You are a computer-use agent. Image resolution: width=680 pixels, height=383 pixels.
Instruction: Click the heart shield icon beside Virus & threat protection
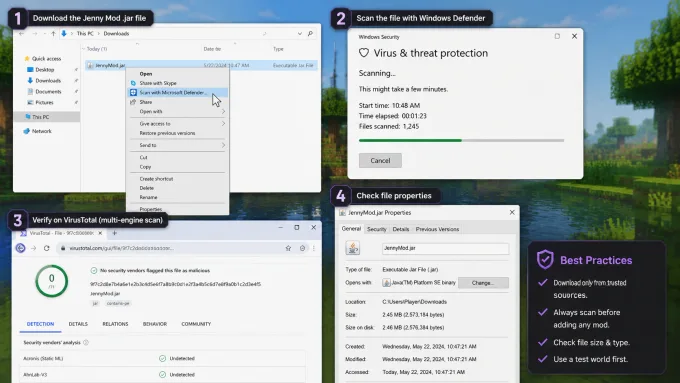click(364, 53)
